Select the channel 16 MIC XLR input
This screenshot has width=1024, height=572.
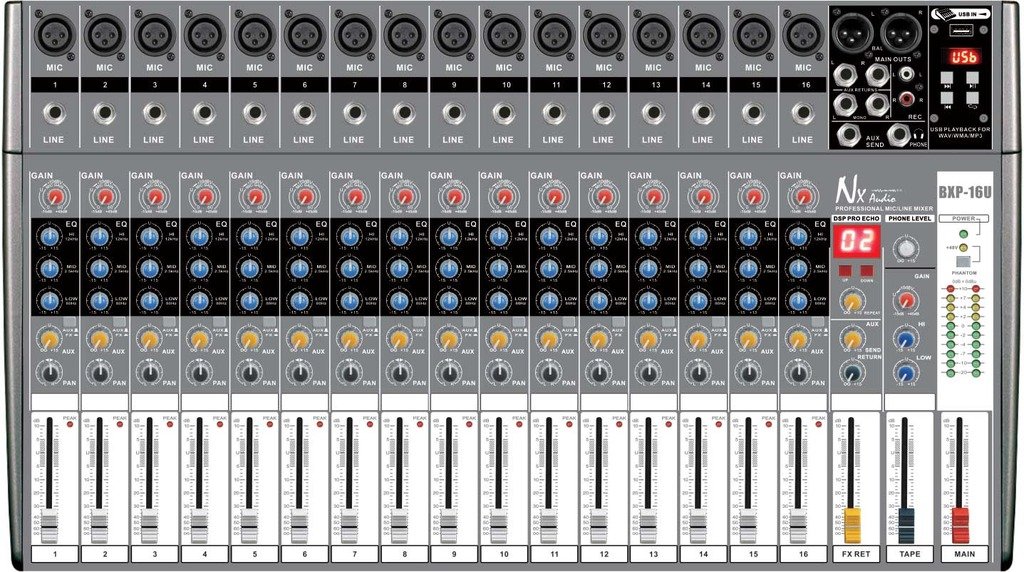pos(804,33)
